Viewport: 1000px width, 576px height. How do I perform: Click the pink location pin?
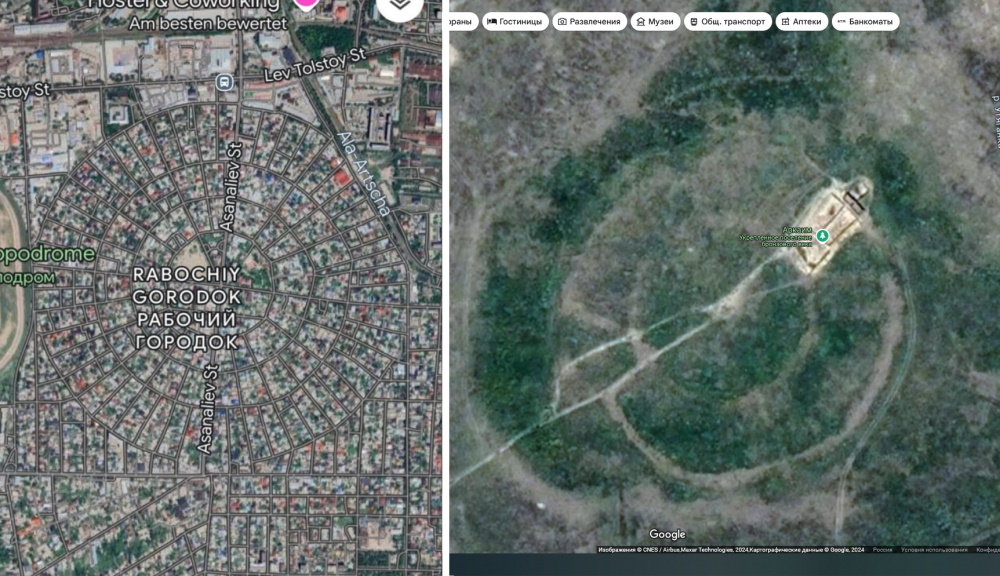click(x=306, y=4)
